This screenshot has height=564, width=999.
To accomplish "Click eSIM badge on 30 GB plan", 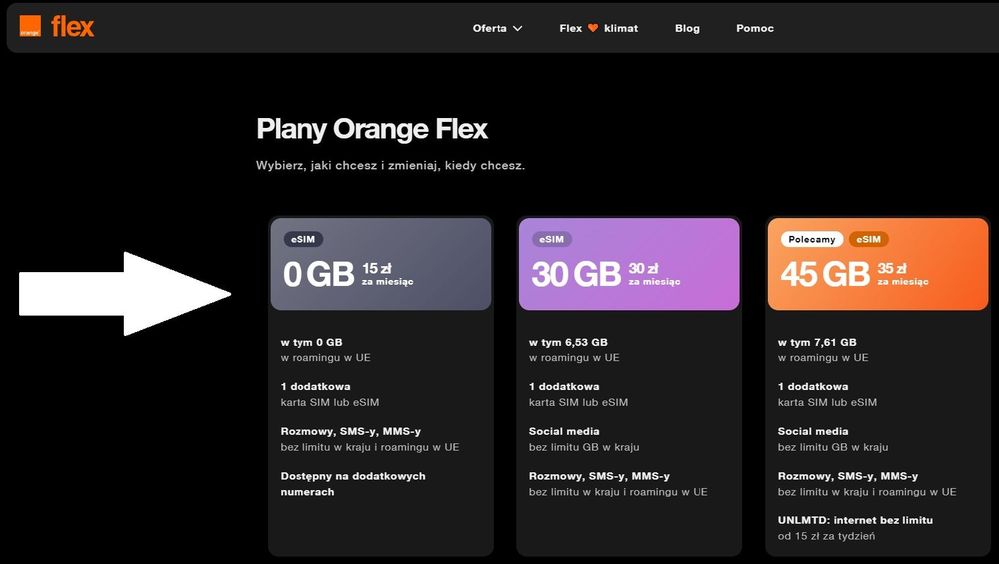I will (551, 239).
